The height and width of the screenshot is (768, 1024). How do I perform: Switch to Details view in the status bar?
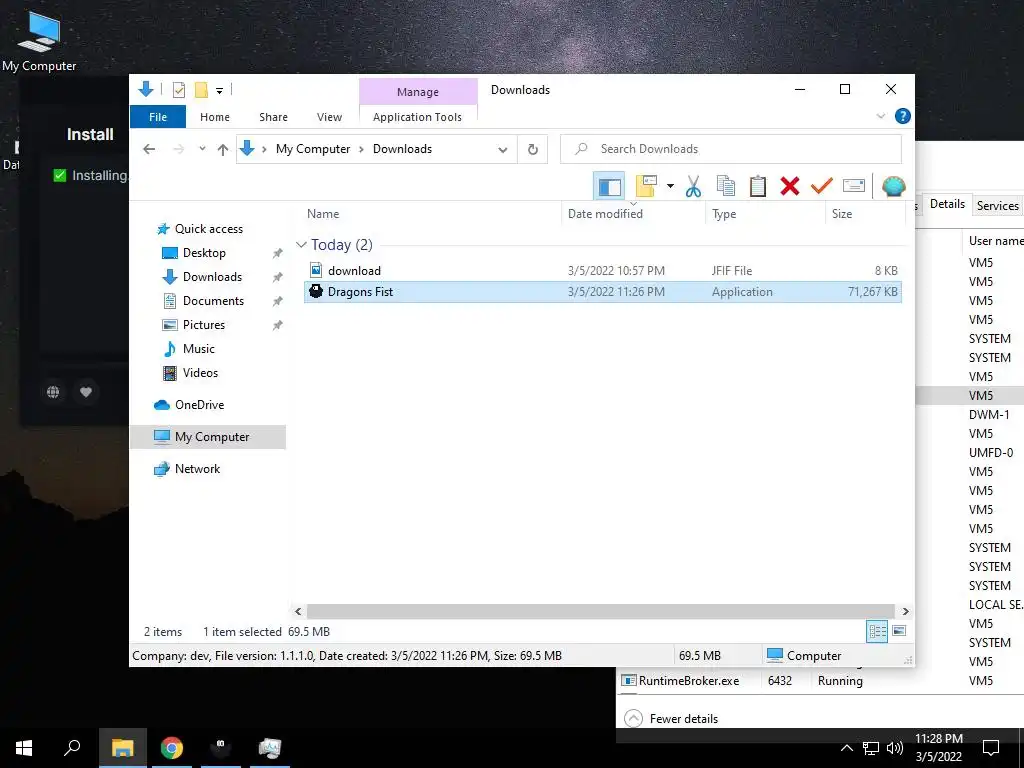[x=877, y=631]
